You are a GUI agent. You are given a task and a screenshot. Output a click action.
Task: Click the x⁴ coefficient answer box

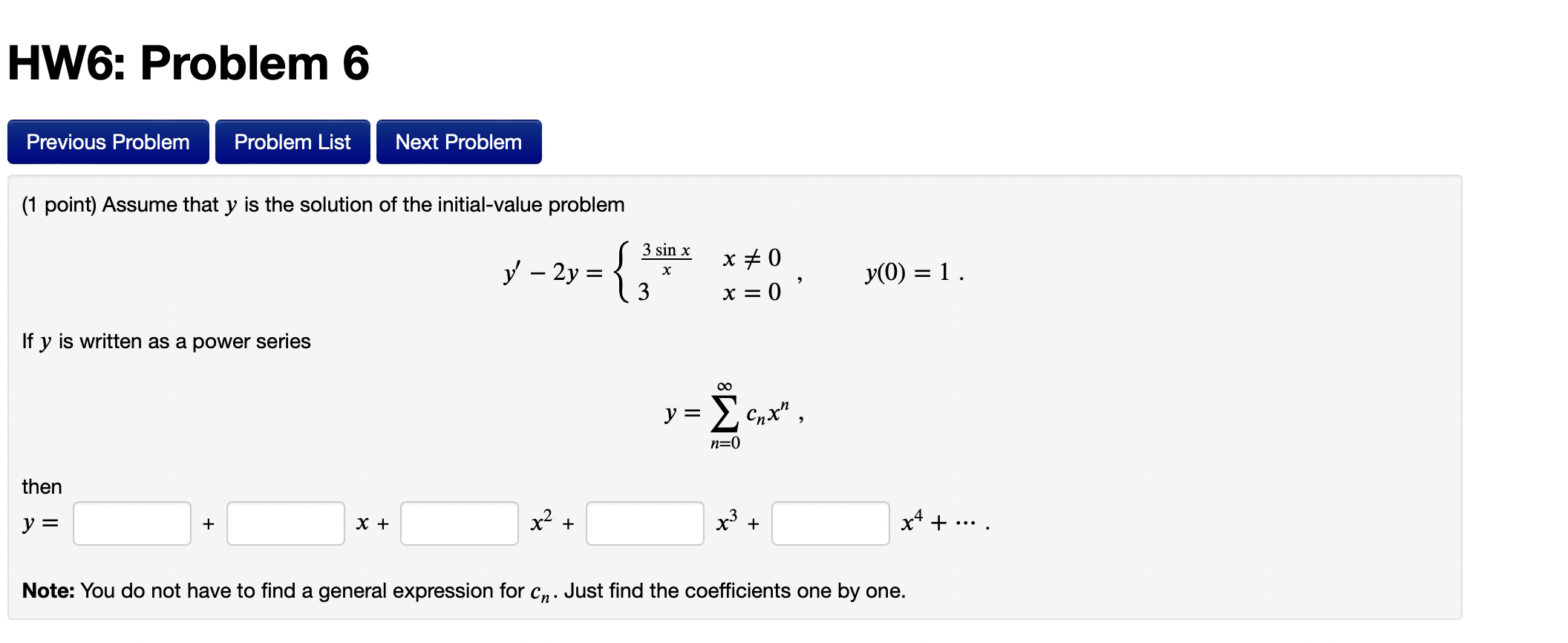tap(829, 523)
